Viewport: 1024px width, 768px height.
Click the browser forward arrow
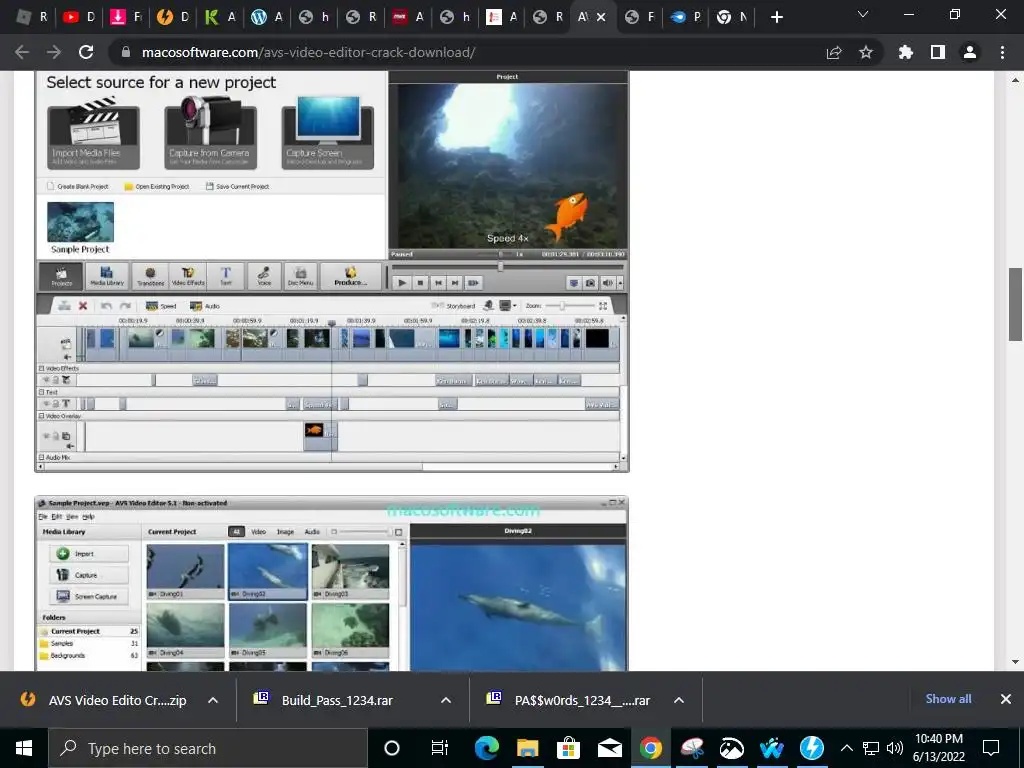[54, 52]
